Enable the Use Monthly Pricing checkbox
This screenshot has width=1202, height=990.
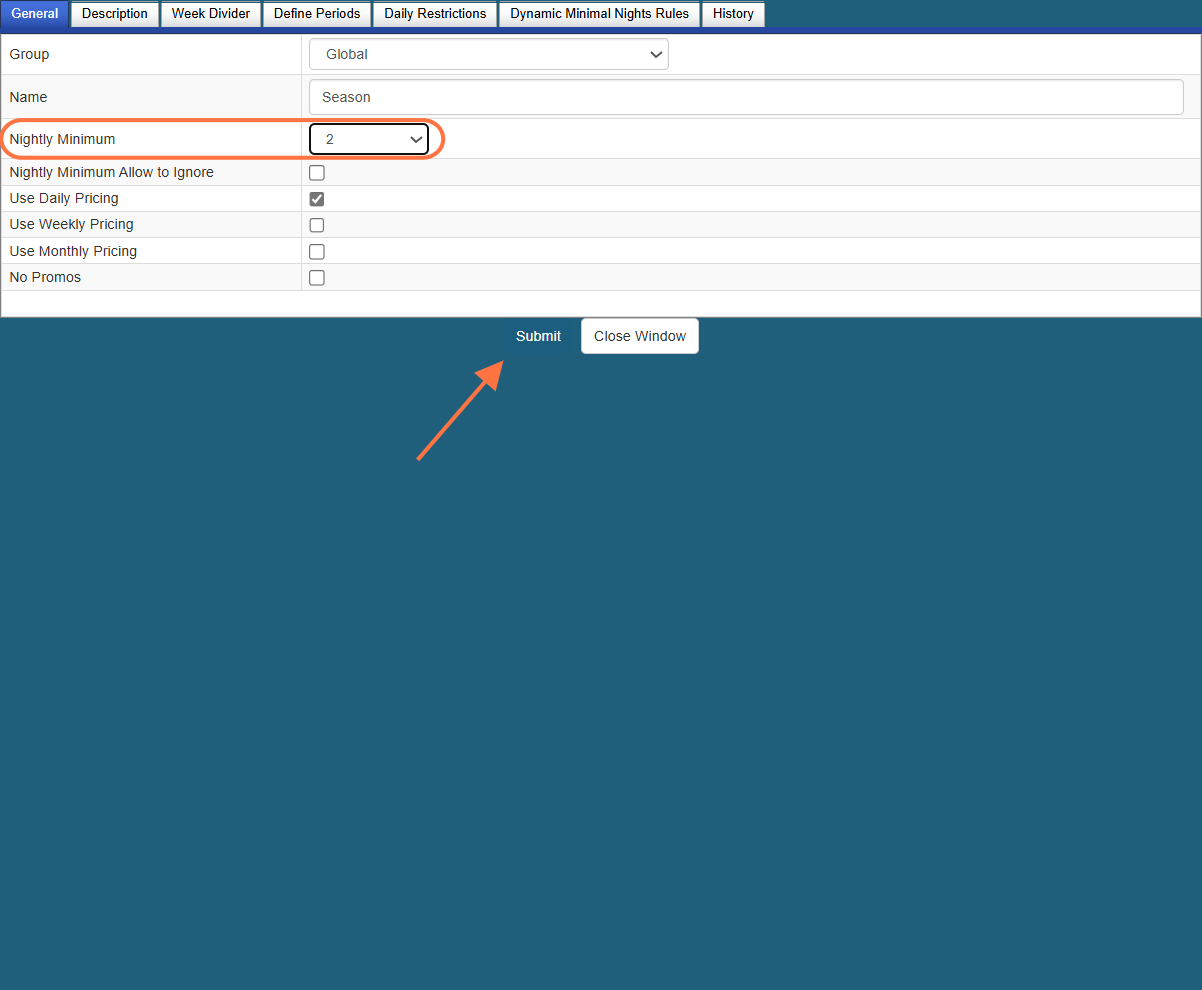click(317, 252)
